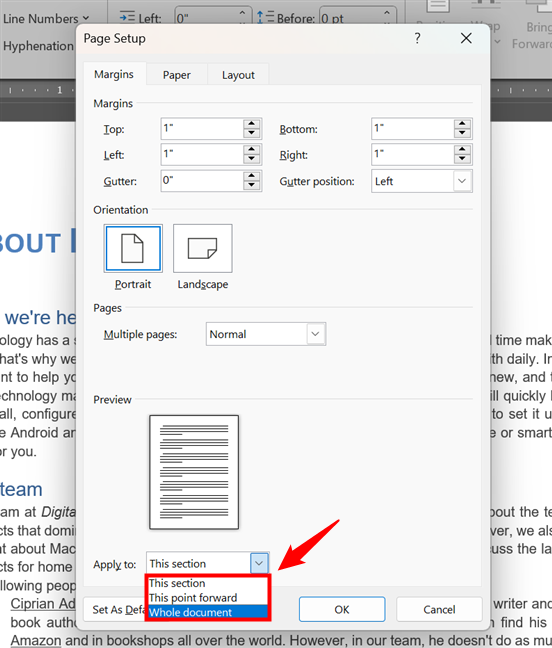Open the Multiple pages dropdown
Image resolution: width=552 pixels, height=648 pixels.
tap(315, 334)
